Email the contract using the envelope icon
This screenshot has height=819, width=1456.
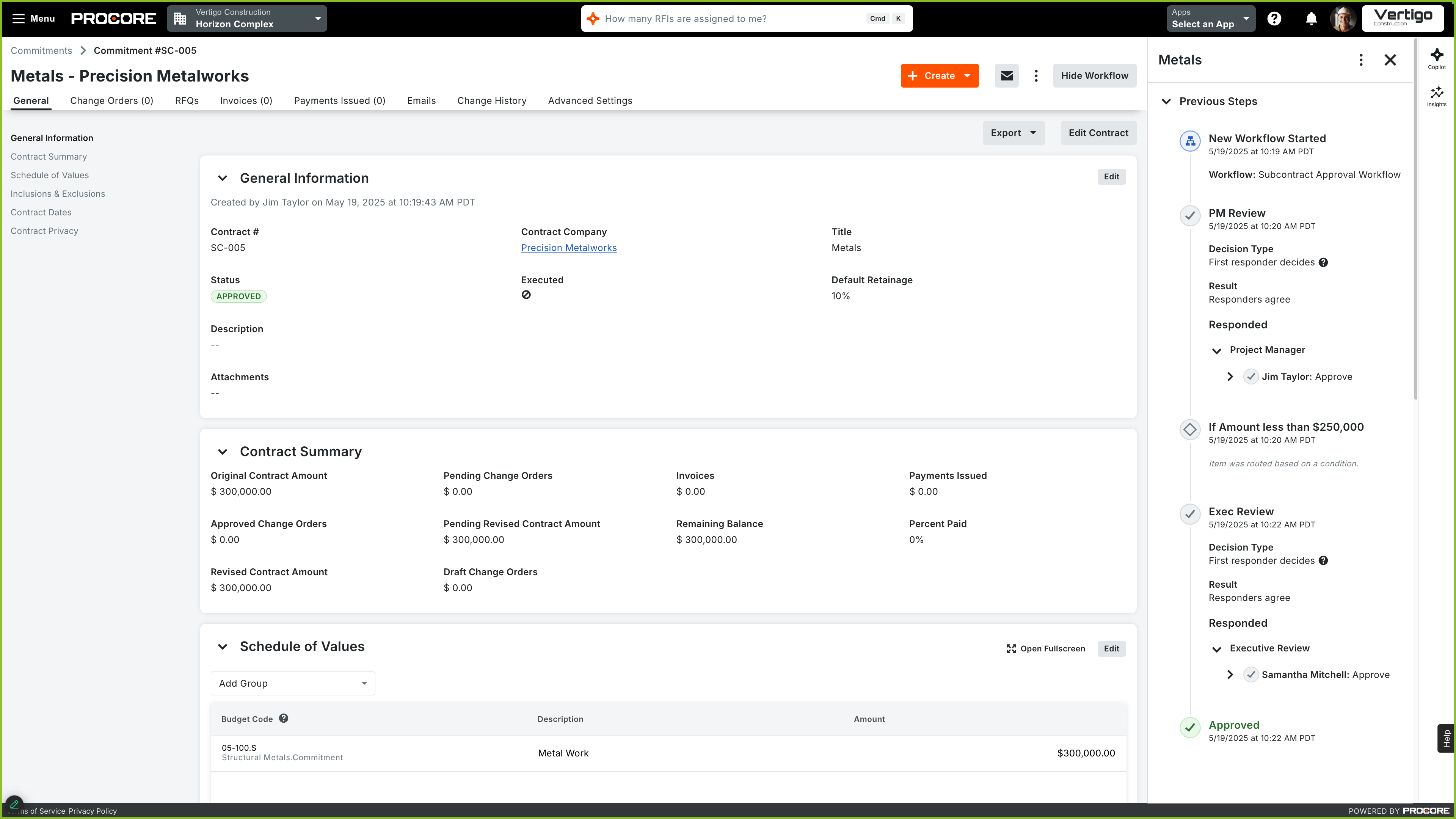[x=1007, y=75]
